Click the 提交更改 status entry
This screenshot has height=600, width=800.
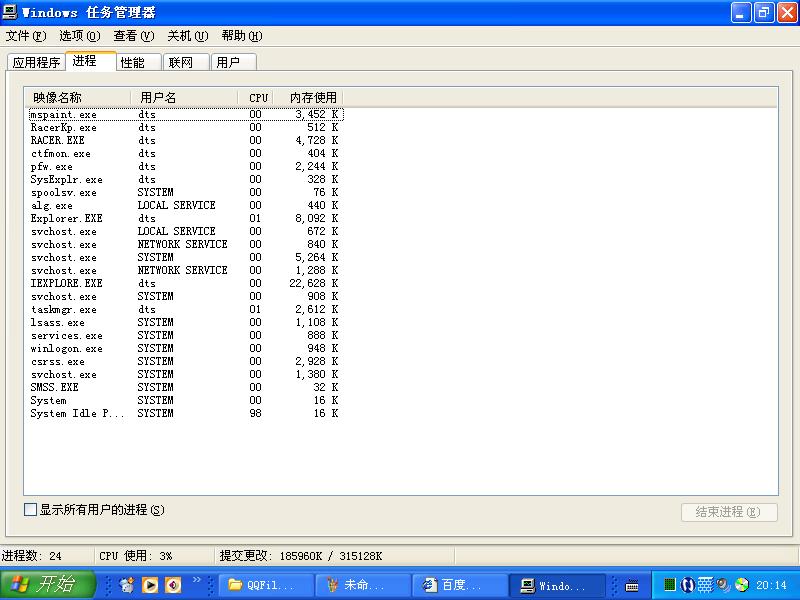point(301,556)
